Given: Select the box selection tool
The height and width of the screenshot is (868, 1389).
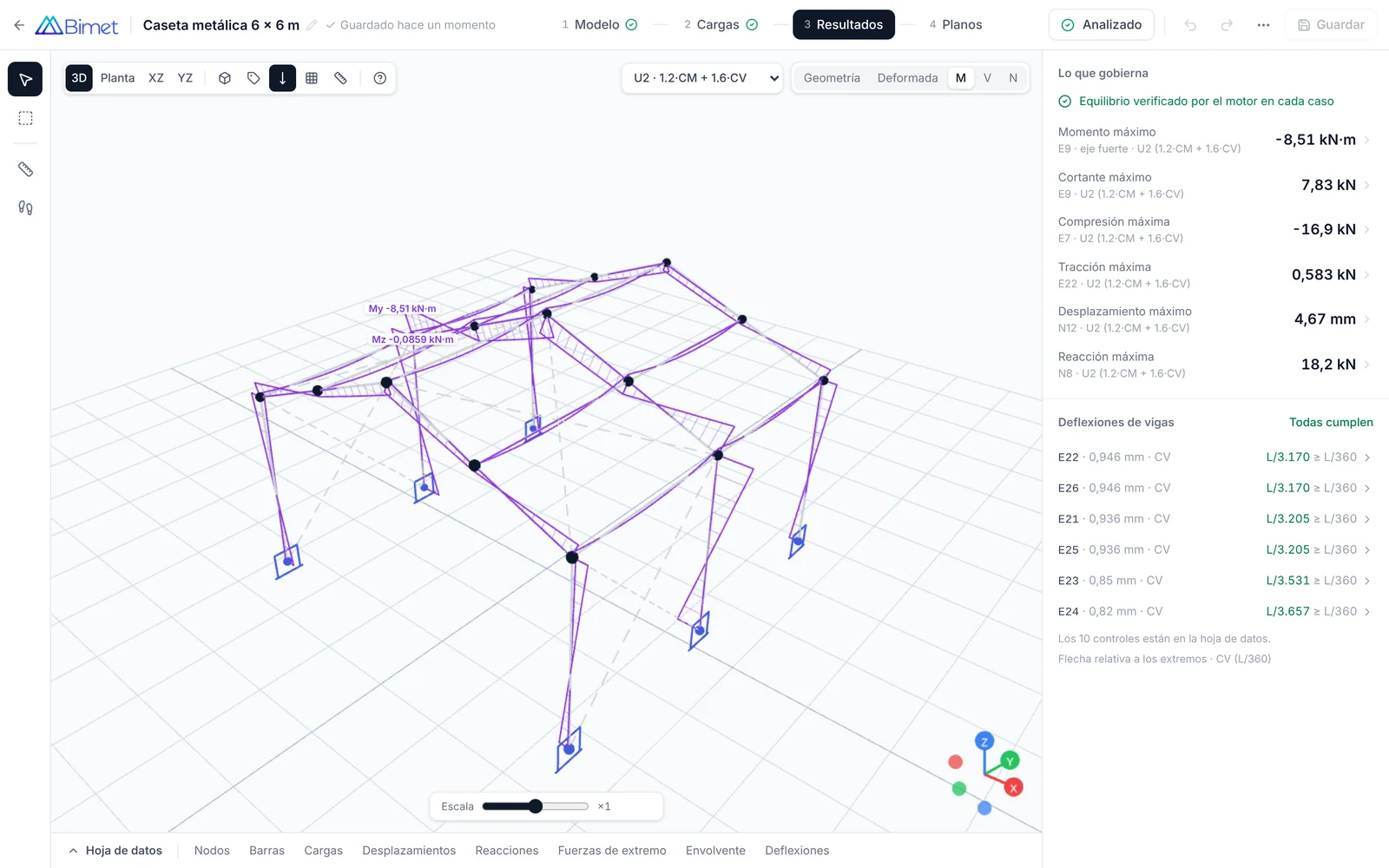Looking at the screenshot, I should [x=25, y=118].
